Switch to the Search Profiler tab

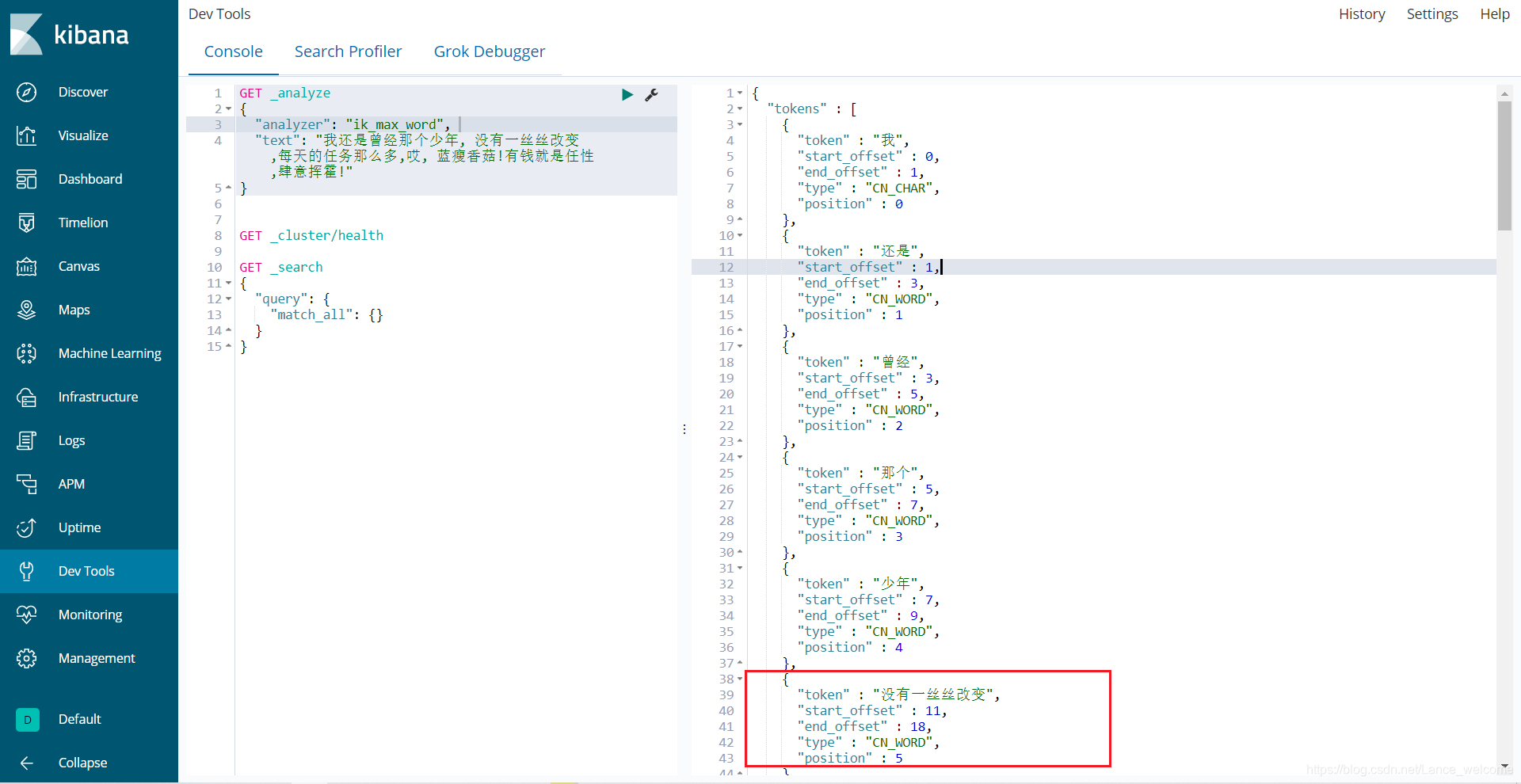coord(349,51)
